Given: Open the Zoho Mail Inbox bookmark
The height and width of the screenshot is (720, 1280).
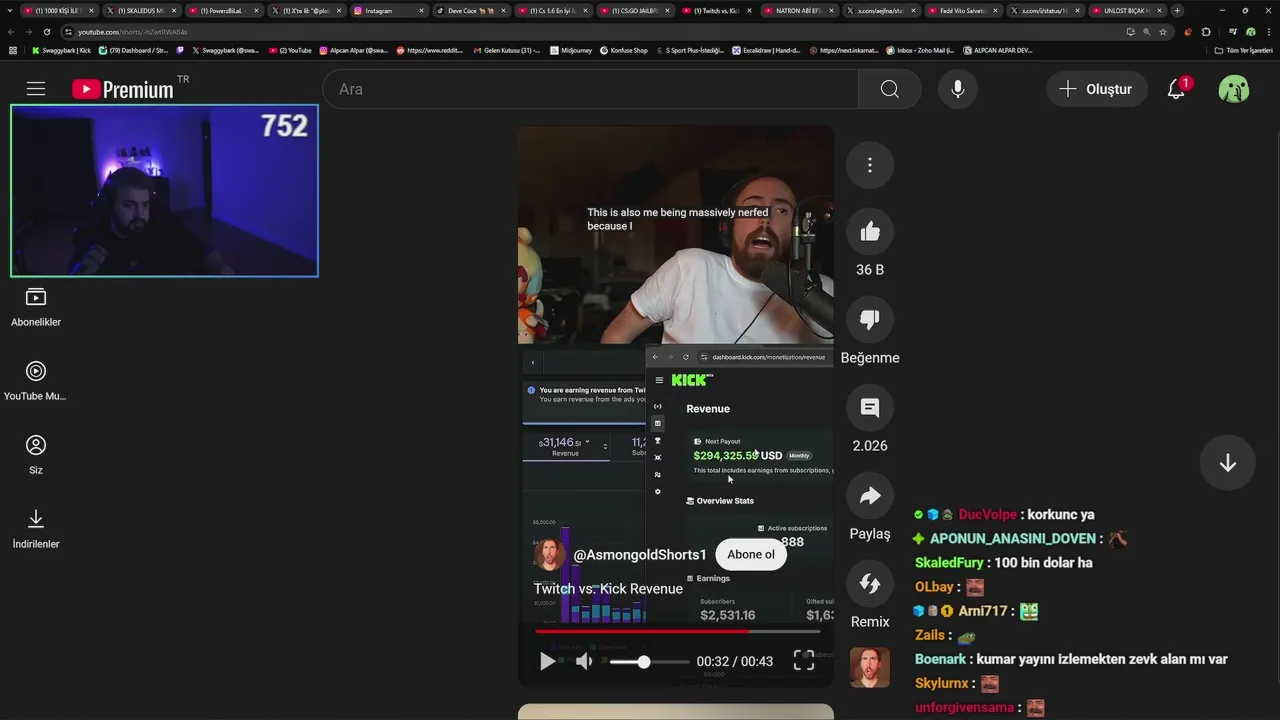Looking at the screenshot, I should 920,50.
